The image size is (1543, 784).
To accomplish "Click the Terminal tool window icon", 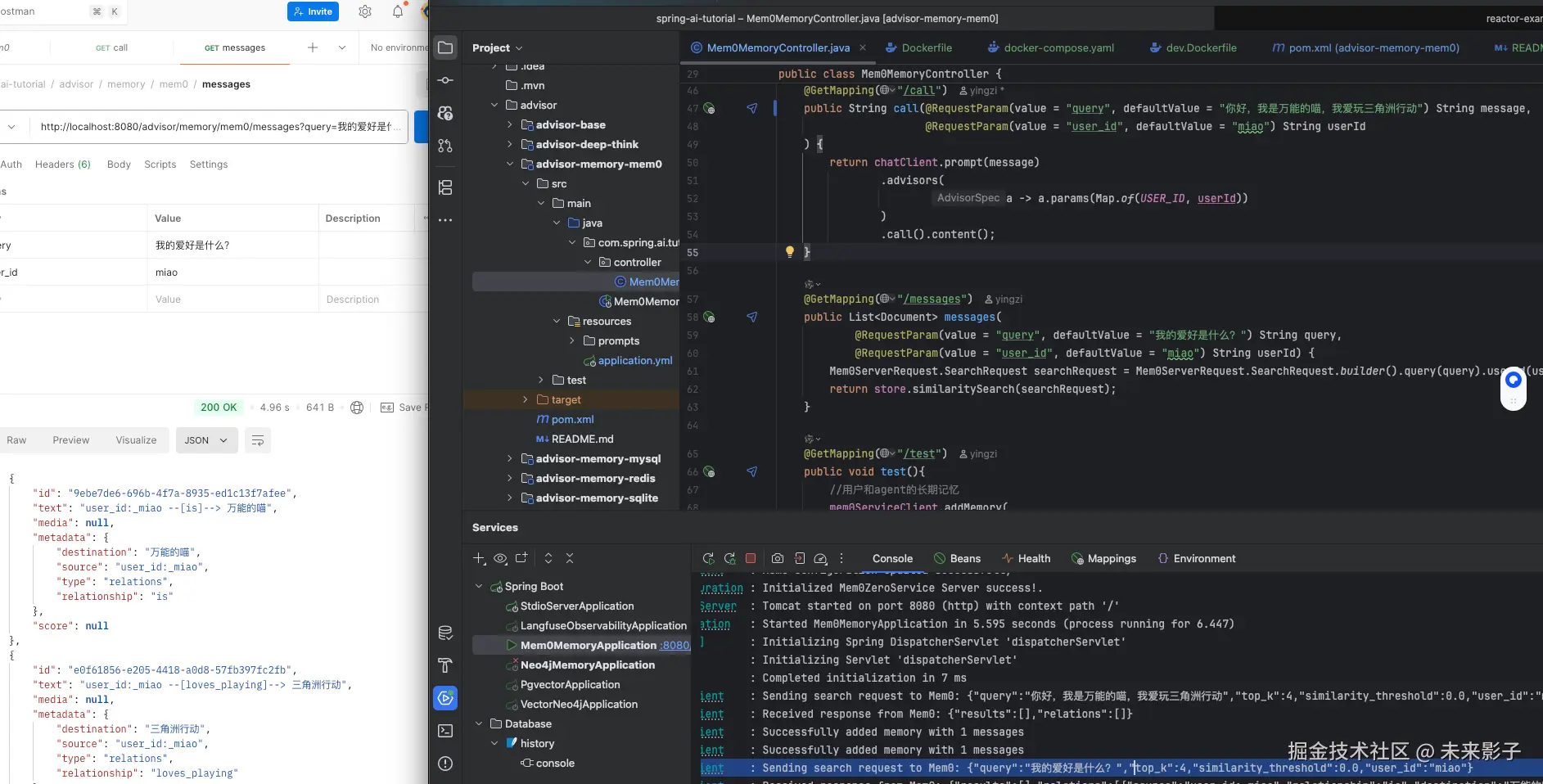I will (445, 731).
